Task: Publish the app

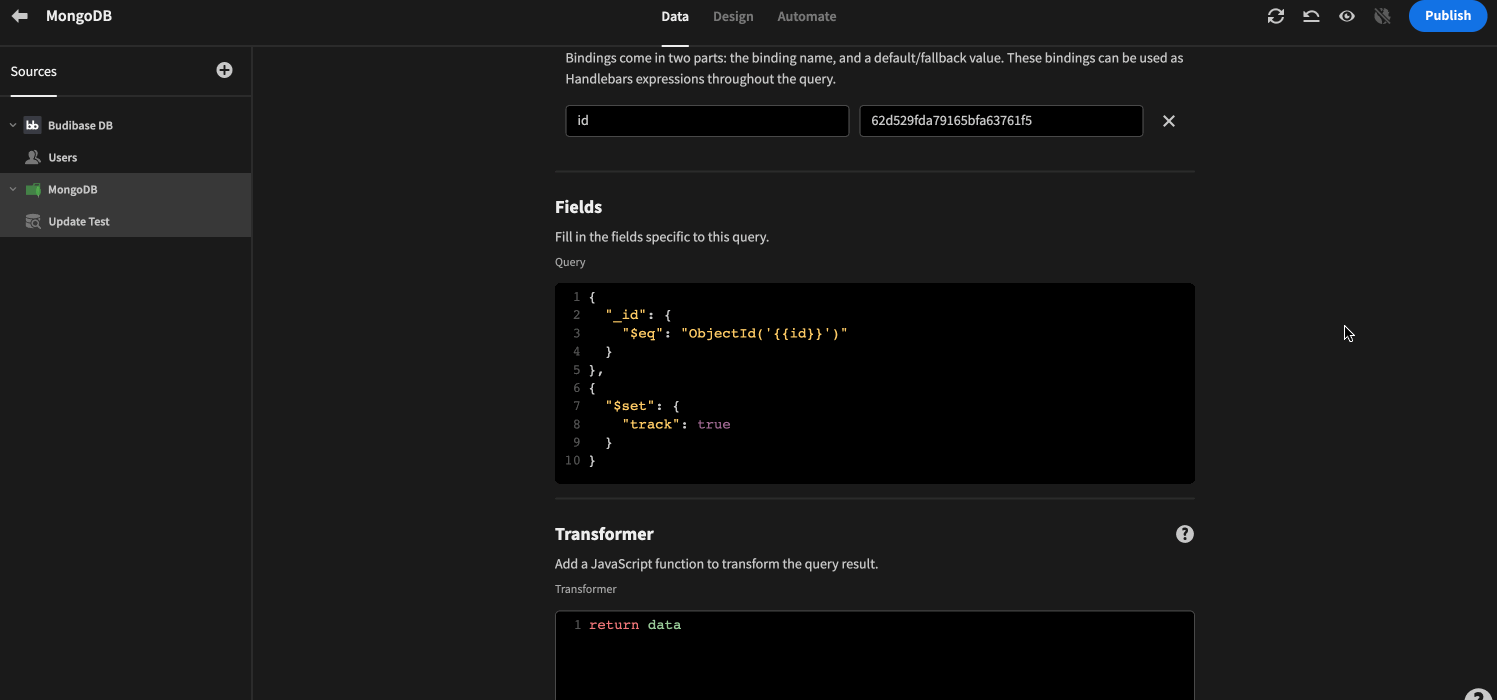Action: [1447, 16]
